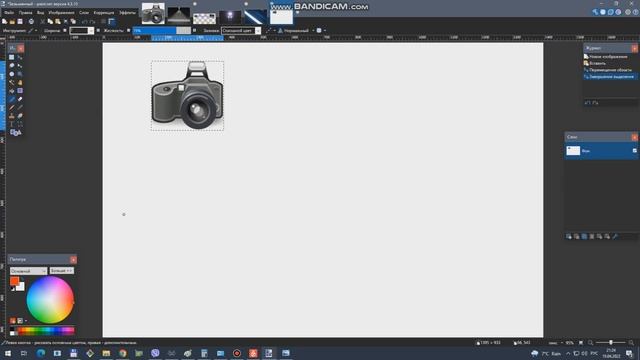Viewport: 640px width, 360px height.
Task: Open the Изображение menu
Action: [61, 13]
